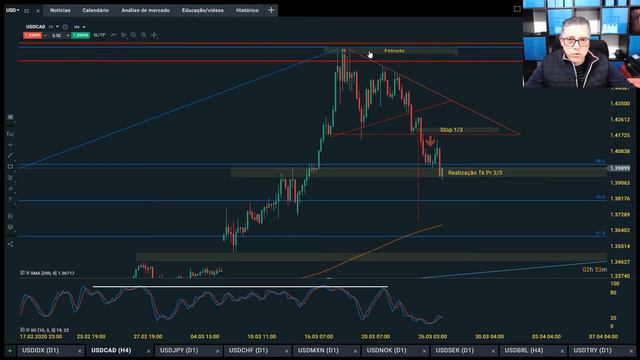
Task: Switch to USDCHF (D1) chart tab
Action: pyautogui.click(x=248, y=351)
